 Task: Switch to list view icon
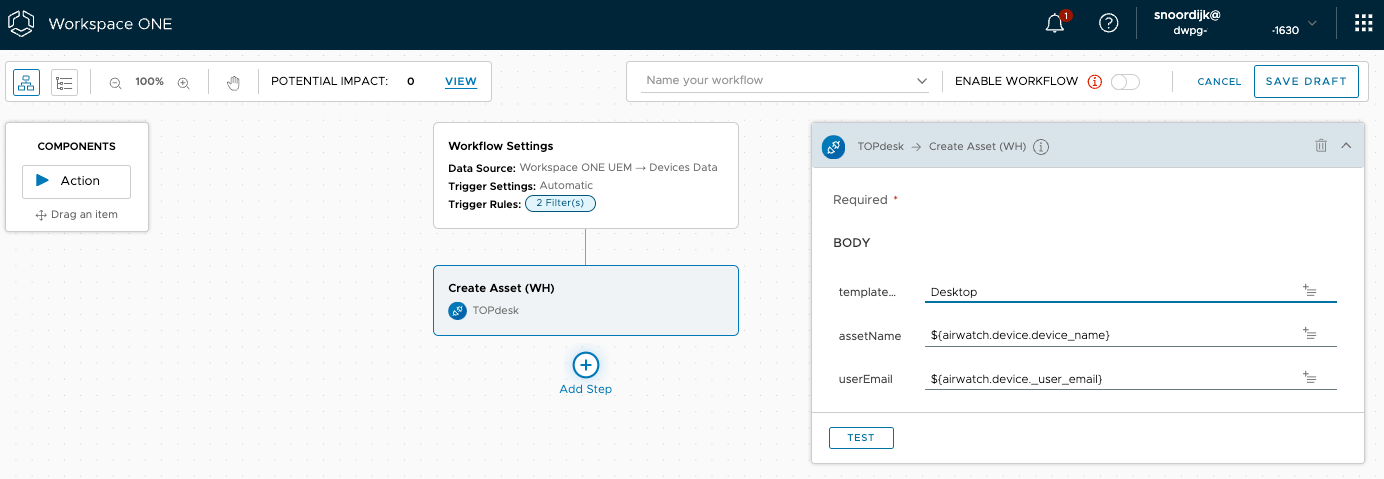64,82
